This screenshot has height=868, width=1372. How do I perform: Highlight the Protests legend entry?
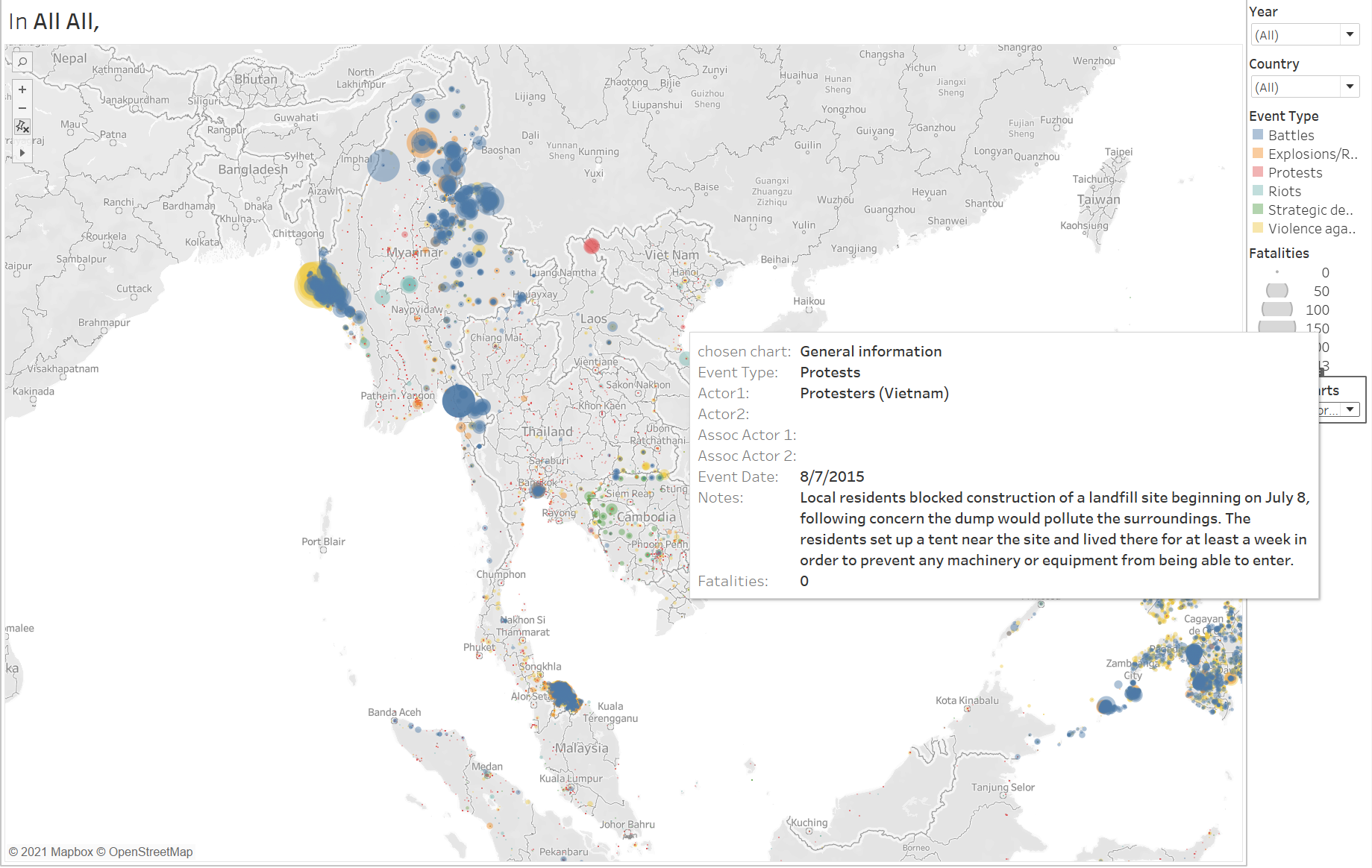point(1294,172)
